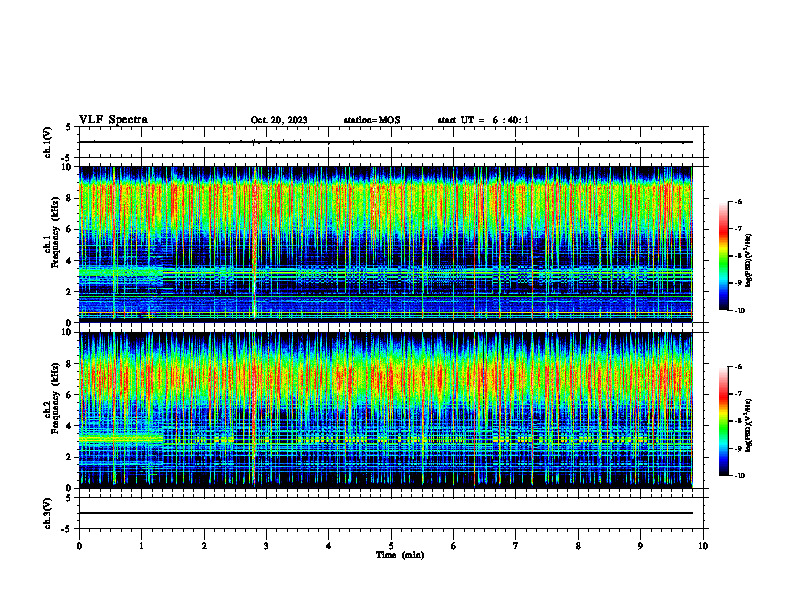This screenshot has width=792, height=612.
Task: Select the date text "Oct. 20, 2023"
Action: click(x=279, y=120)
